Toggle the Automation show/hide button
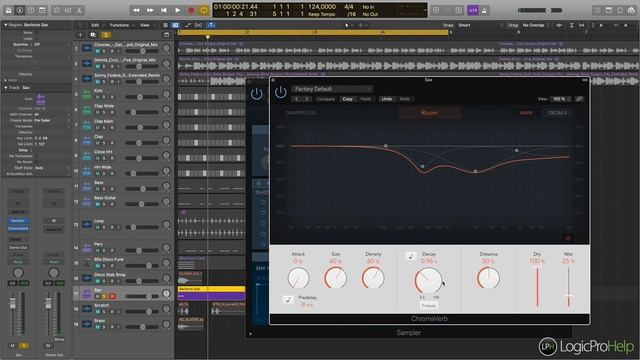640x360 pixels. (188, 25)
